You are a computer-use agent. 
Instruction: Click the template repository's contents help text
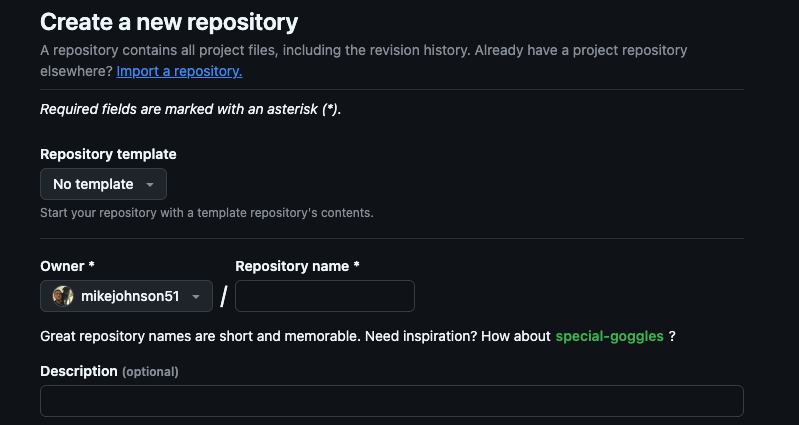(207, 212)
